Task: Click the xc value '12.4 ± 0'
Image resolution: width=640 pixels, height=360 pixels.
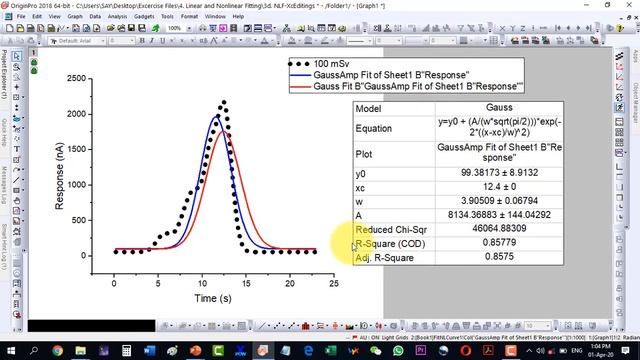Action: 499,187
